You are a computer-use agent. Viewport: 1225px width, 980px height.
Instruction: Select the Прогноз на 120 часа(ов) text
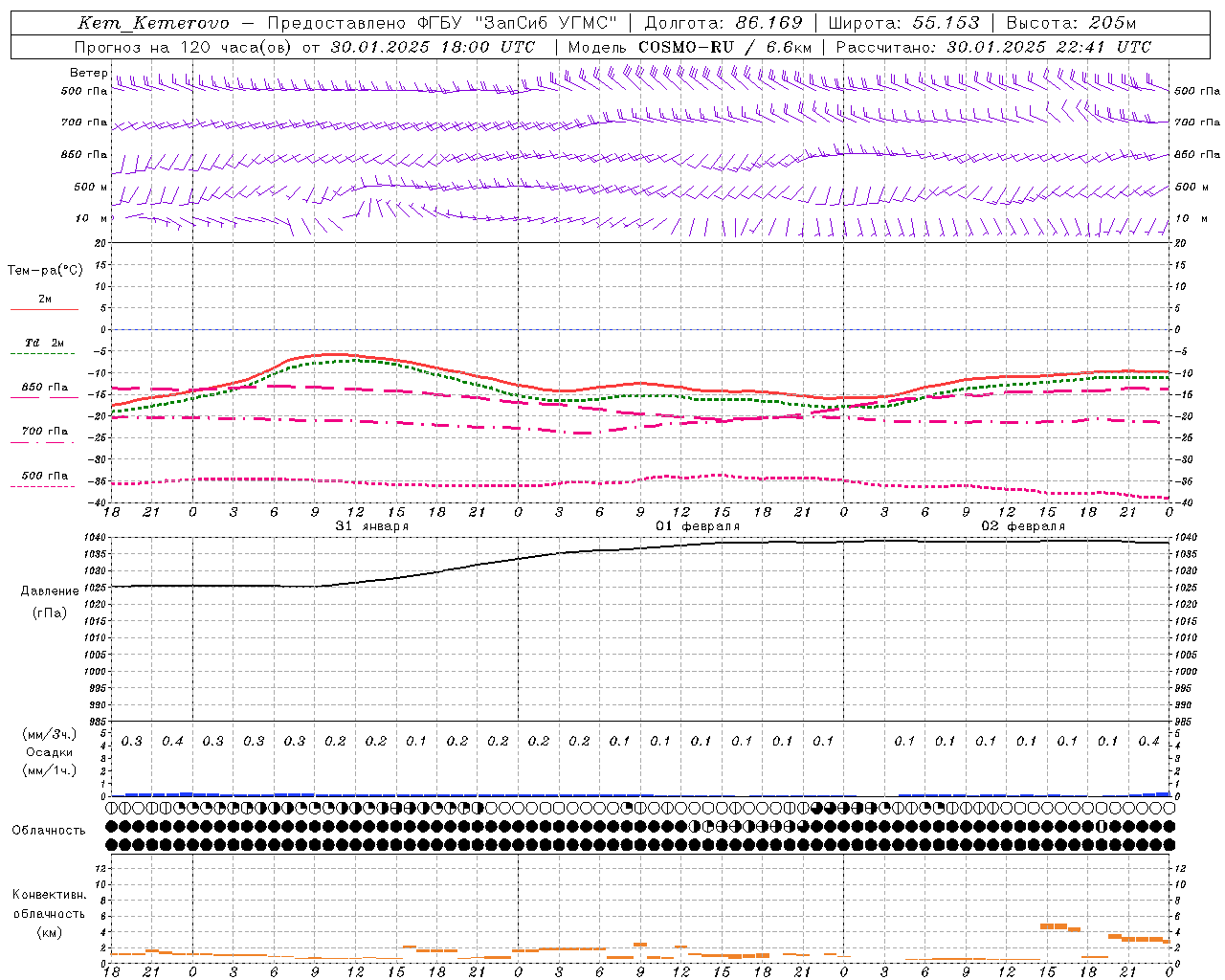184,47
